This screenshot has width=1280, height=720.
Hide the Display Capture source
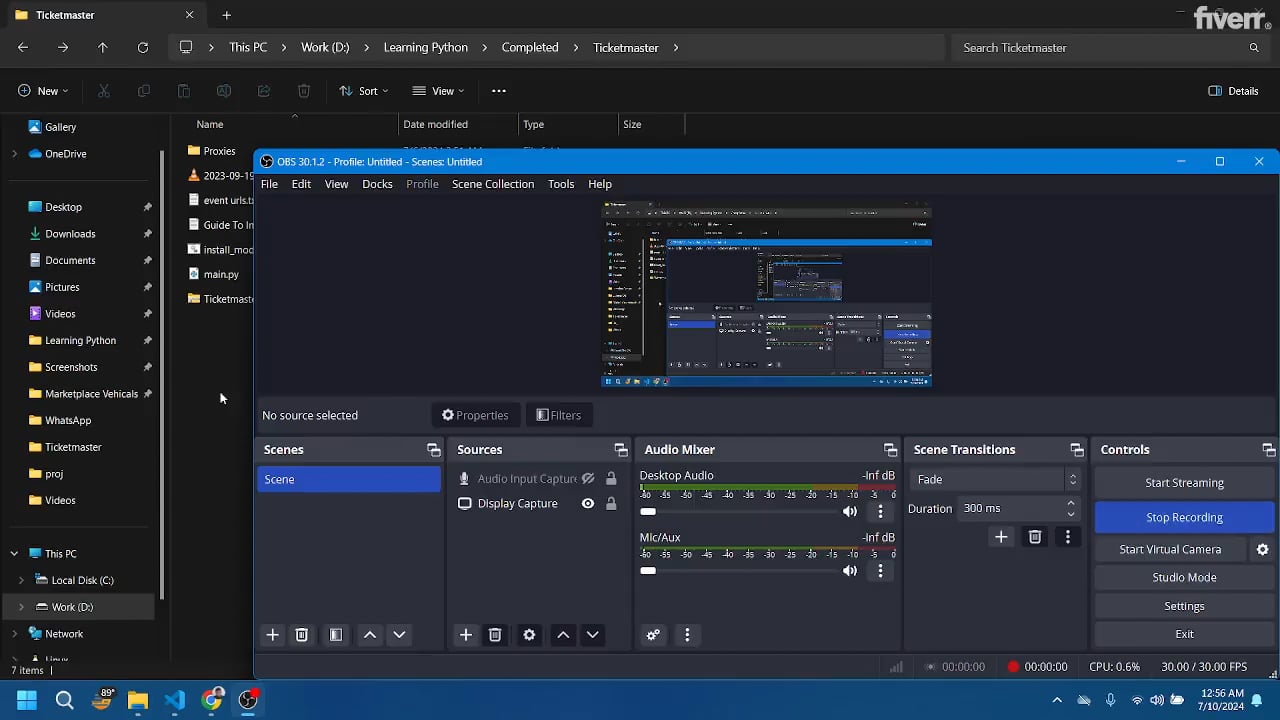588,503
